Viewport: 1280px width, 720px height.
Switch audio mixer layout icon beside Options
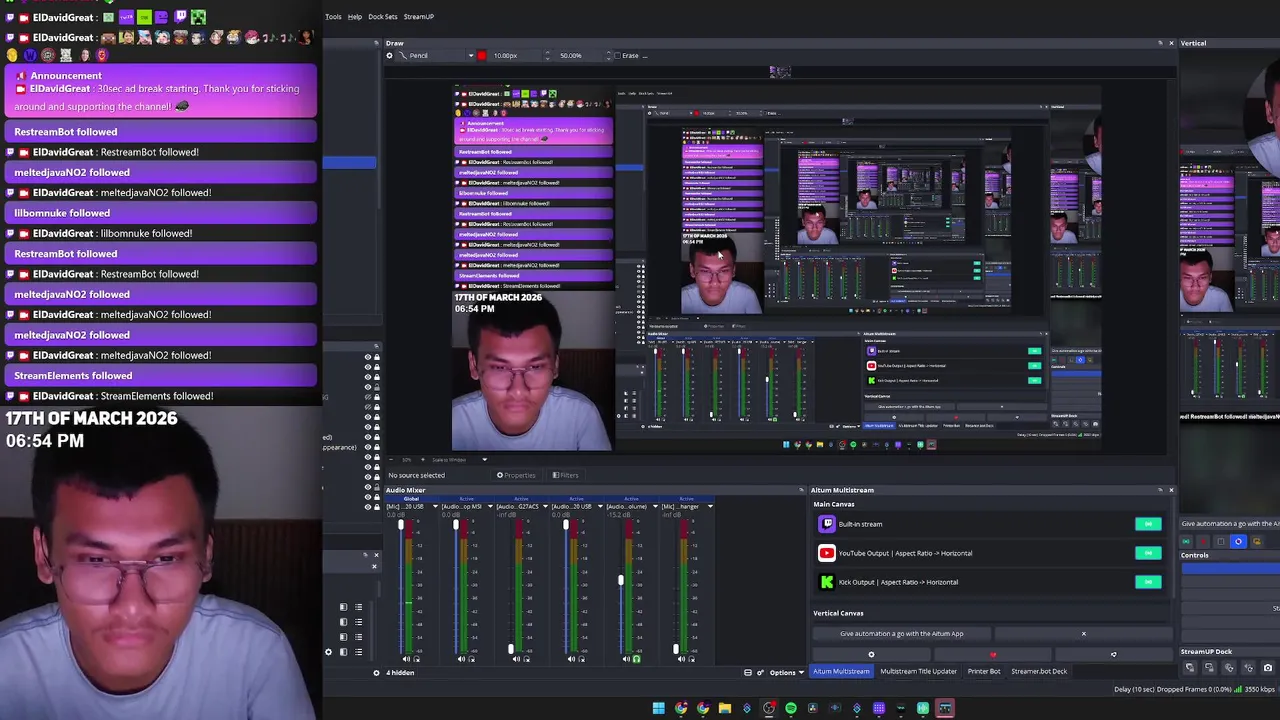748,673
